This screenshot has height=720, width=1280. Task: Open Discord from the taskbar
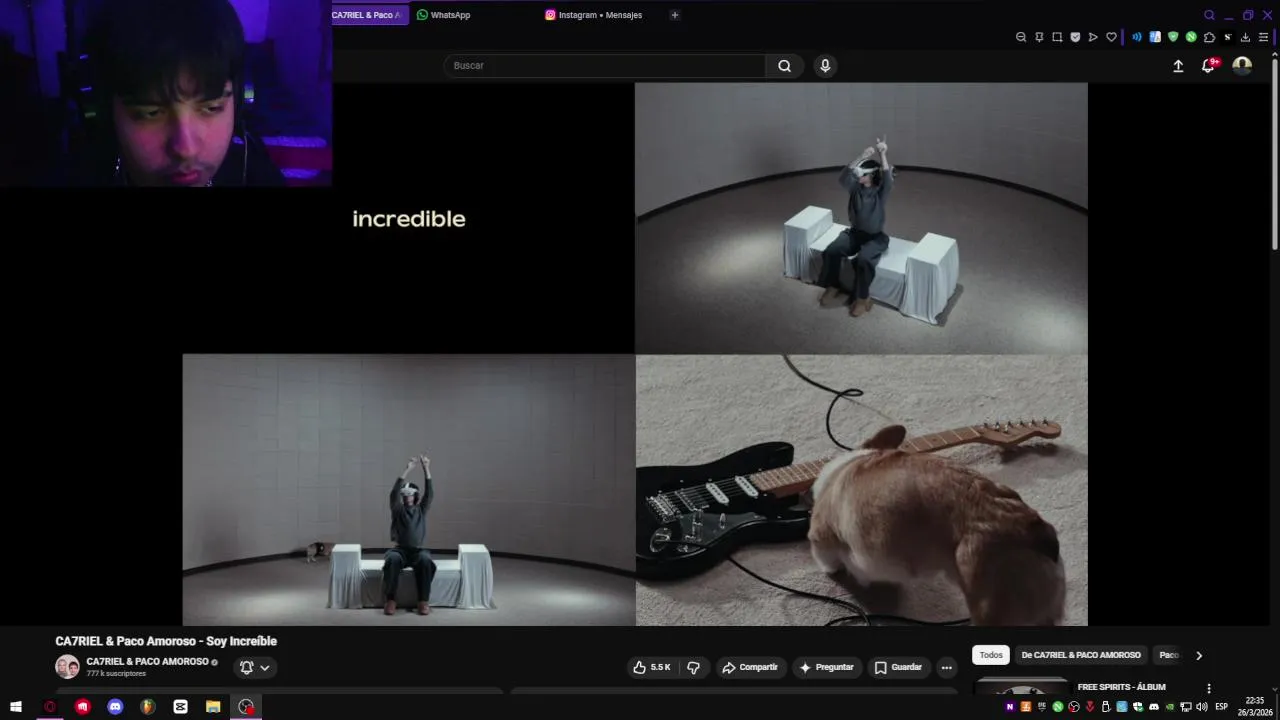point(115,707)
